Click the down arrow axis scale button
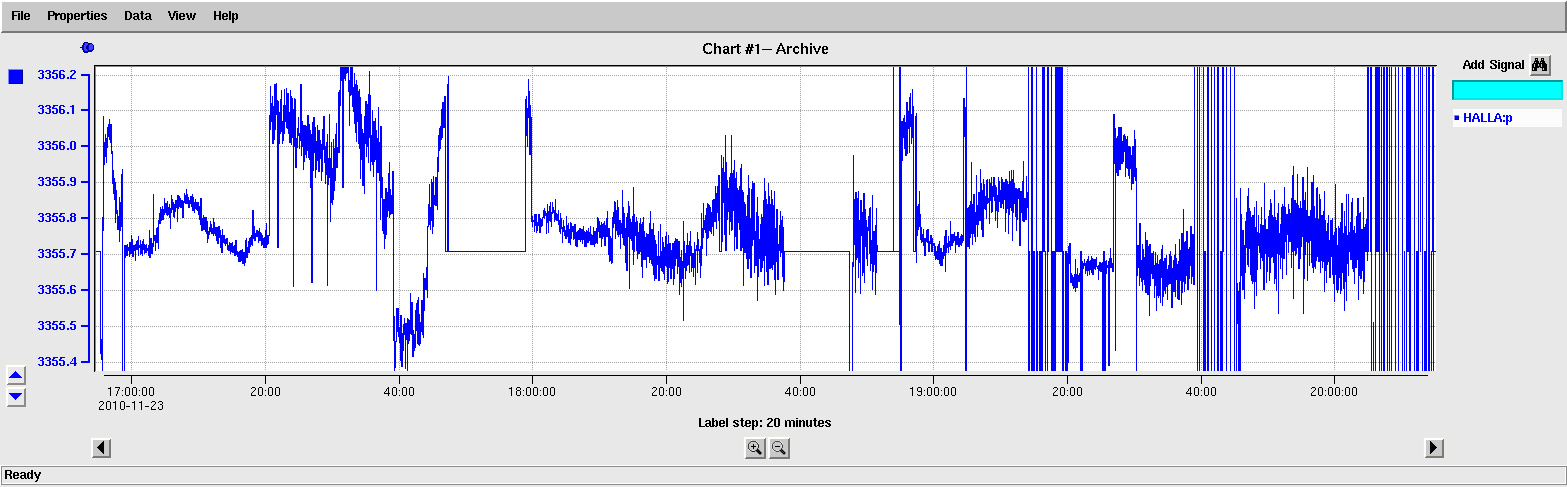The width and height of the screenshot is (1567, 487). pyautogui.click(x=16, y=397)
